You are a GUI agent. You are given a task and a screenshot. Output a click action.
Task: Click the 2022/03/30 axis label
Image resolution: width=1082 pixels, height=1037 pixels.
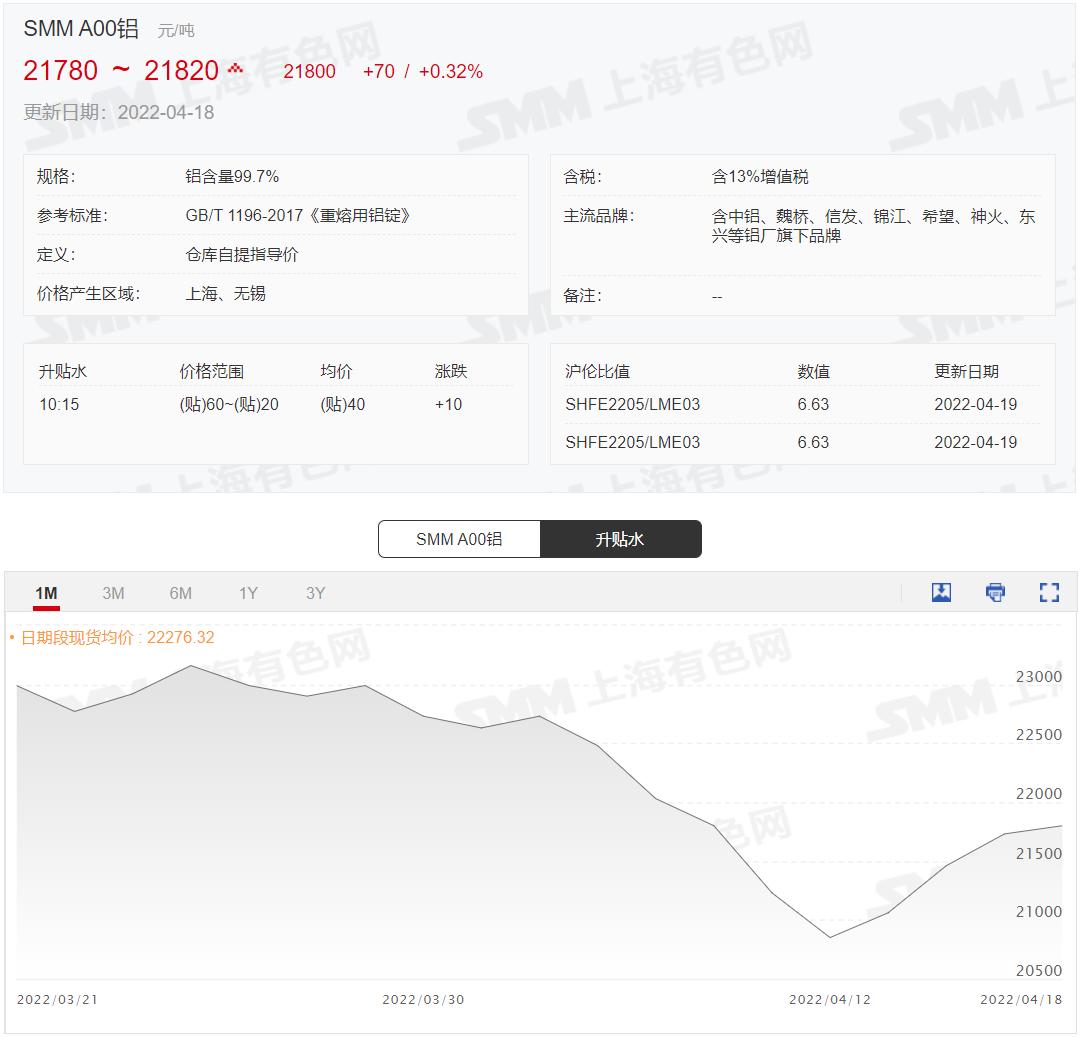click(424, 998)
